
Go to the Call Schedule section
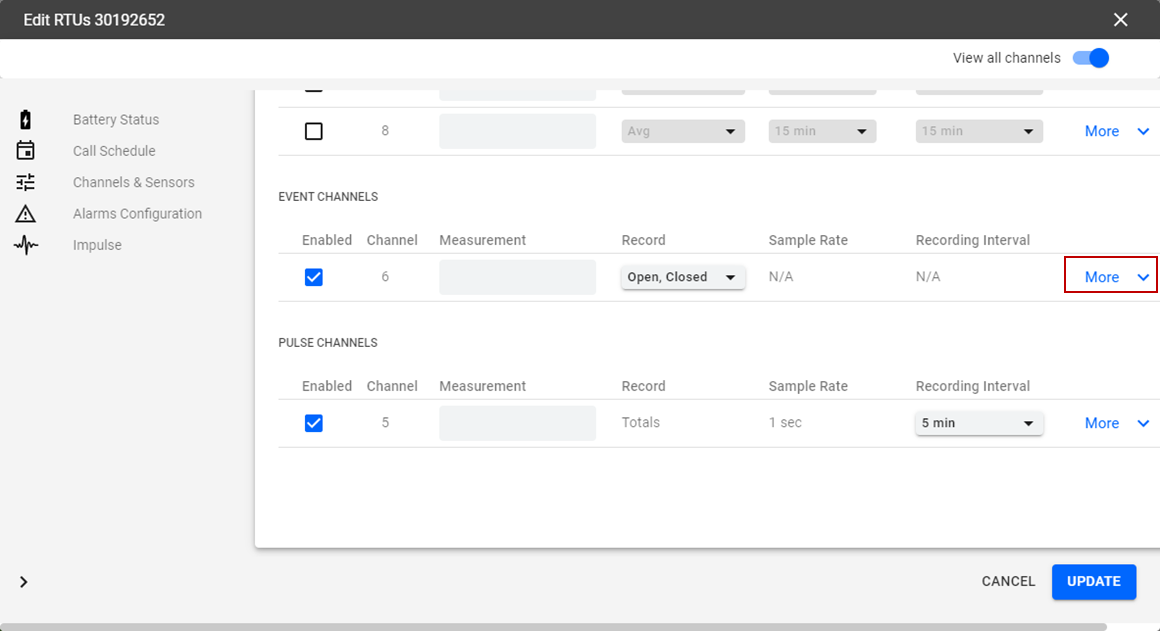(x=114, y=151)
